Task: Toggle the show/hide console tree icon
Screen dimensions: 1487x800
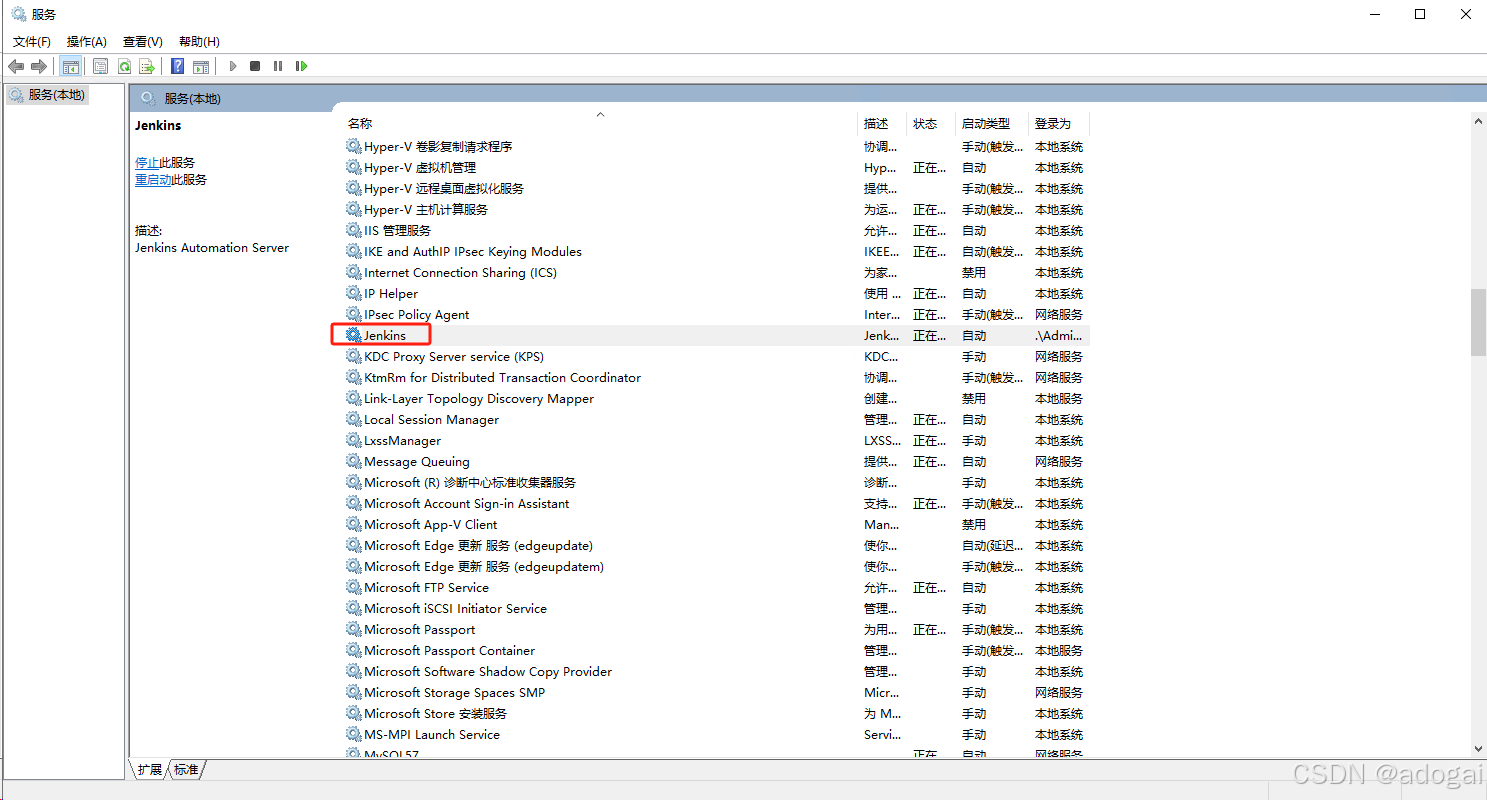Action: point(70,66)
